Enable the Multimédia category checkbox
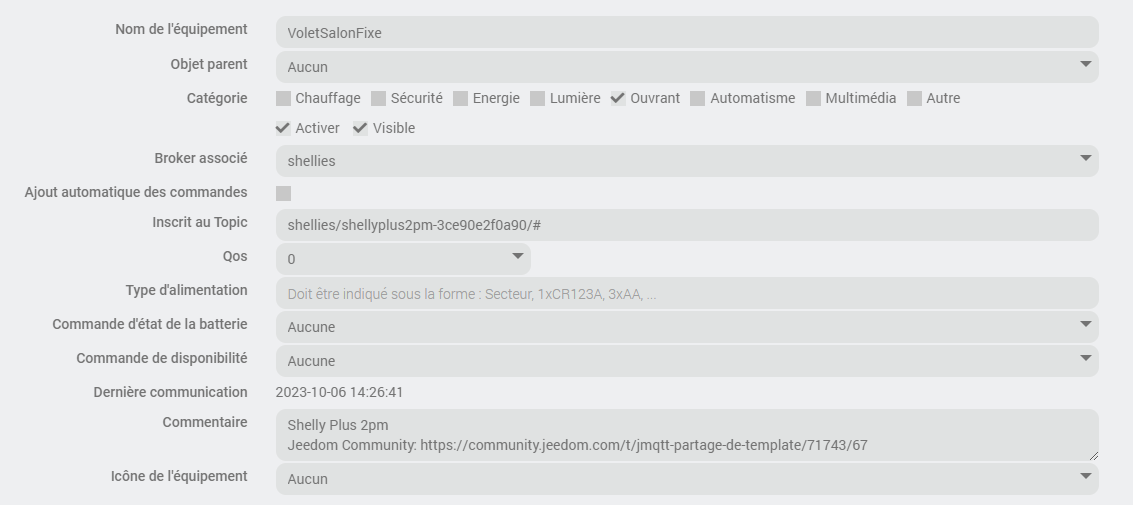 point(814,98)
